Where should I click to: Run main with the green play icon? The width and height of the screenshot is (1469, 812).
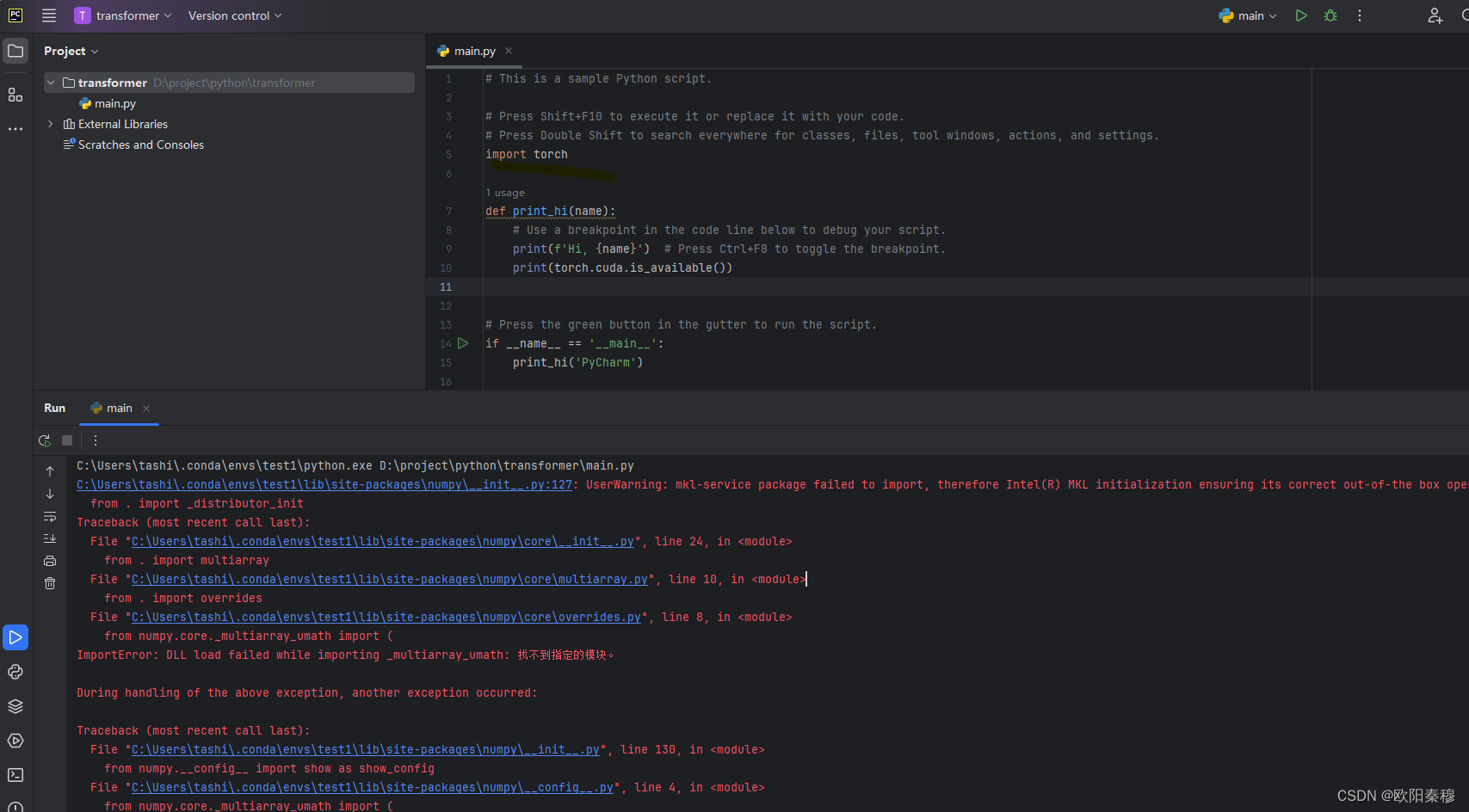pyautogui.click(x=1301, y=15)
